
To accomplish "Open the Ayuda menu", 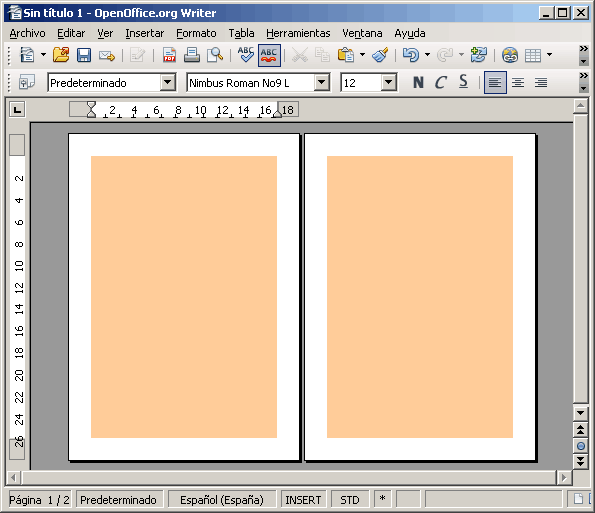I will (x=410, y=33).
